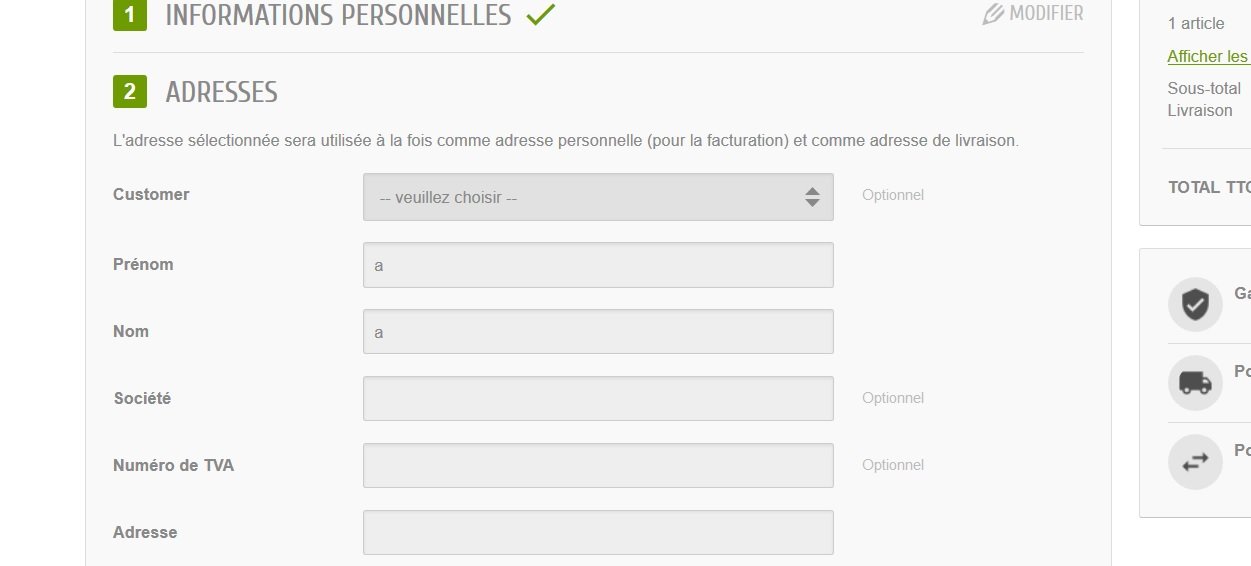Click the Société field label
The width and height of the screenshot is (1251, 566).
coord(142,398)
